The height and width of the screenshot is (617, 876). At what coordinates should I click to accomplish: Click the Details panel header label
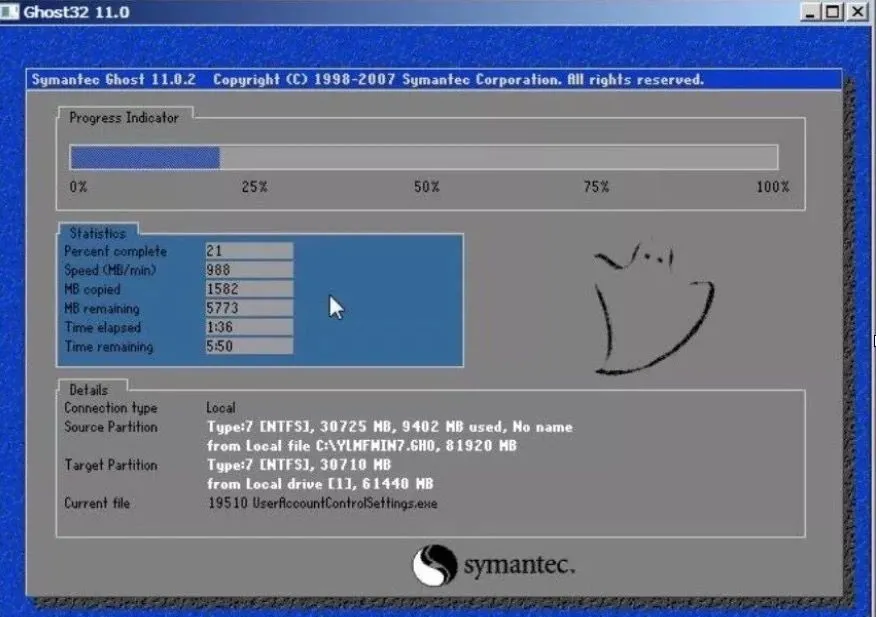(x=92, y=390)
